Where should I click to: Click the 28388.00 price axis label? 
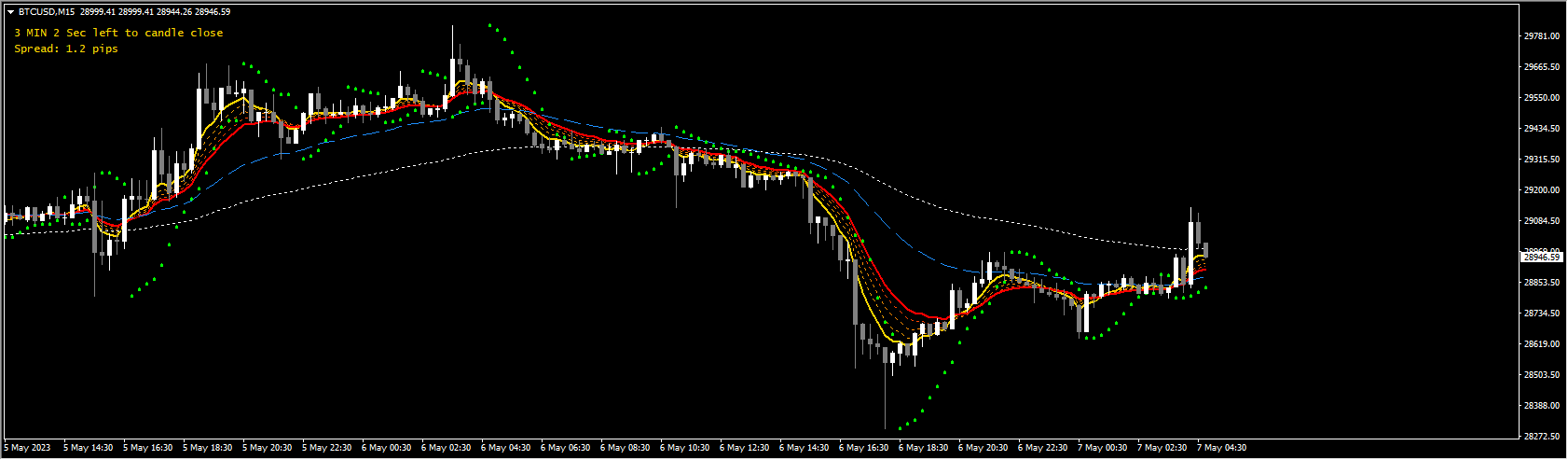1542,406
